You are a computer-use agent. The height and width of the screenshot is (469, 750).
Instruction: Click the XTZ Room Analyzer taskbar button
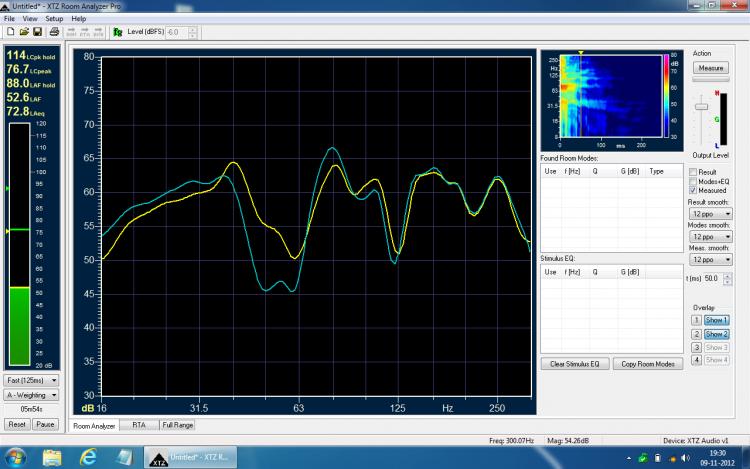pyautogui.click(x=190, y=458)
